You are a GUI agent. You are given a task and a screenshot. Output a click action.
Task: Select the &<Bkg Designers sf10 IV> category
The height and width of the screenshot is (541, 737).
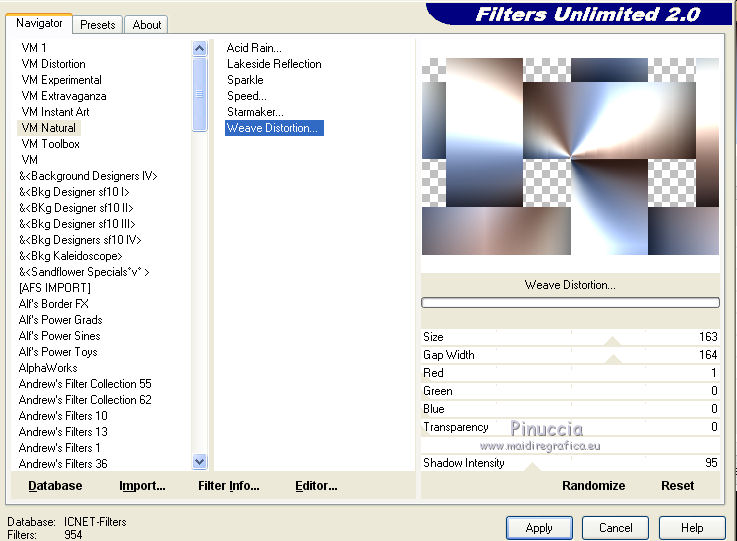pyautogui.click(x=80, y=240)
